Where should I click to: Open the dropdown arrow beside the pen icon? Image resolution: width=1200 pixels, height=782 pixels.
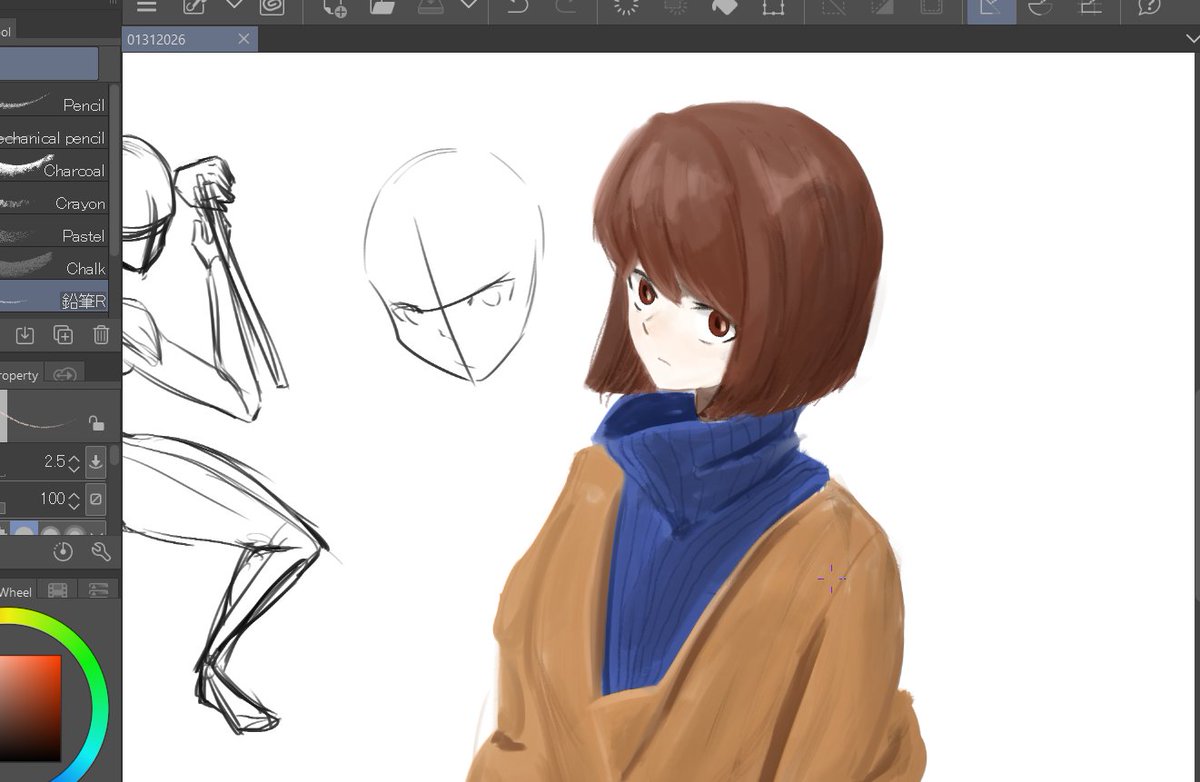[x=234, y=5]
